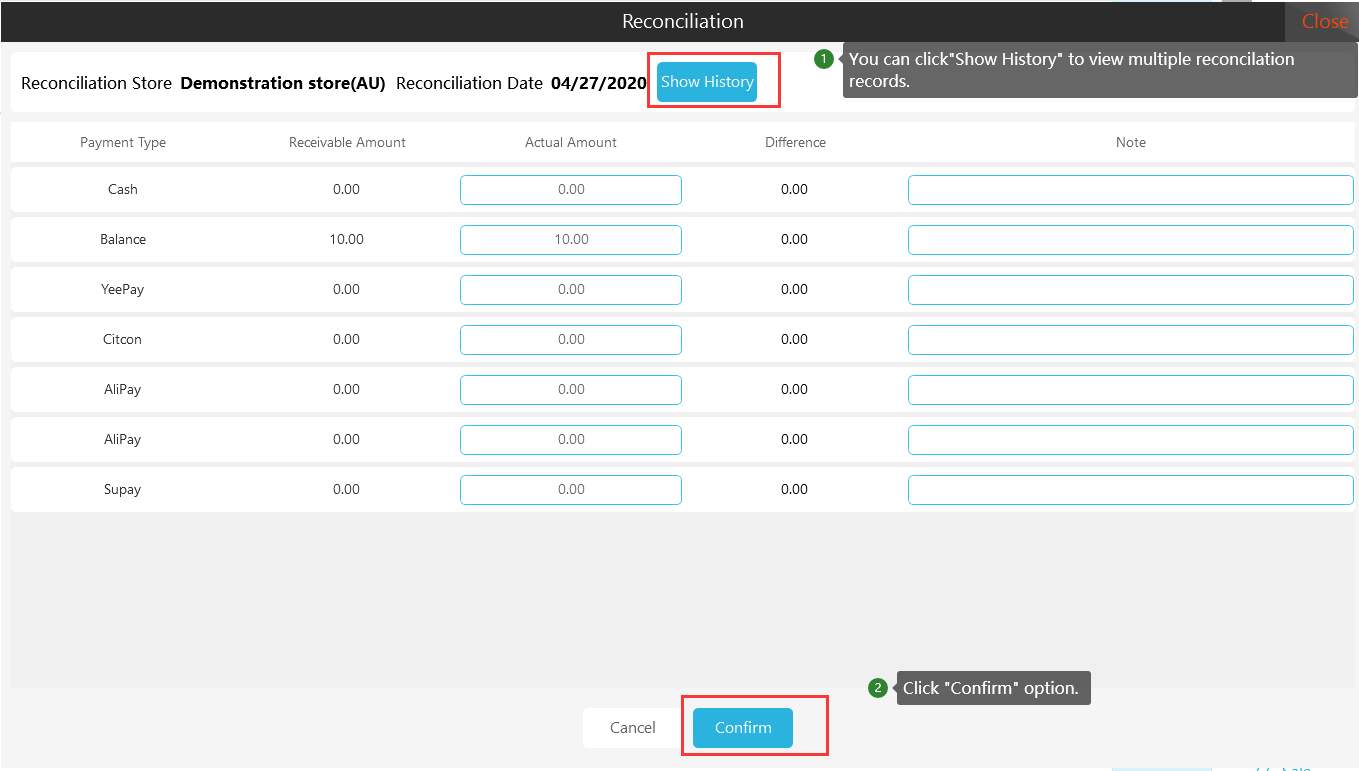Click the Cash row note field
Image resolution: width=1359 pixels, height=771 pixels.
[x=1130, y=190]
